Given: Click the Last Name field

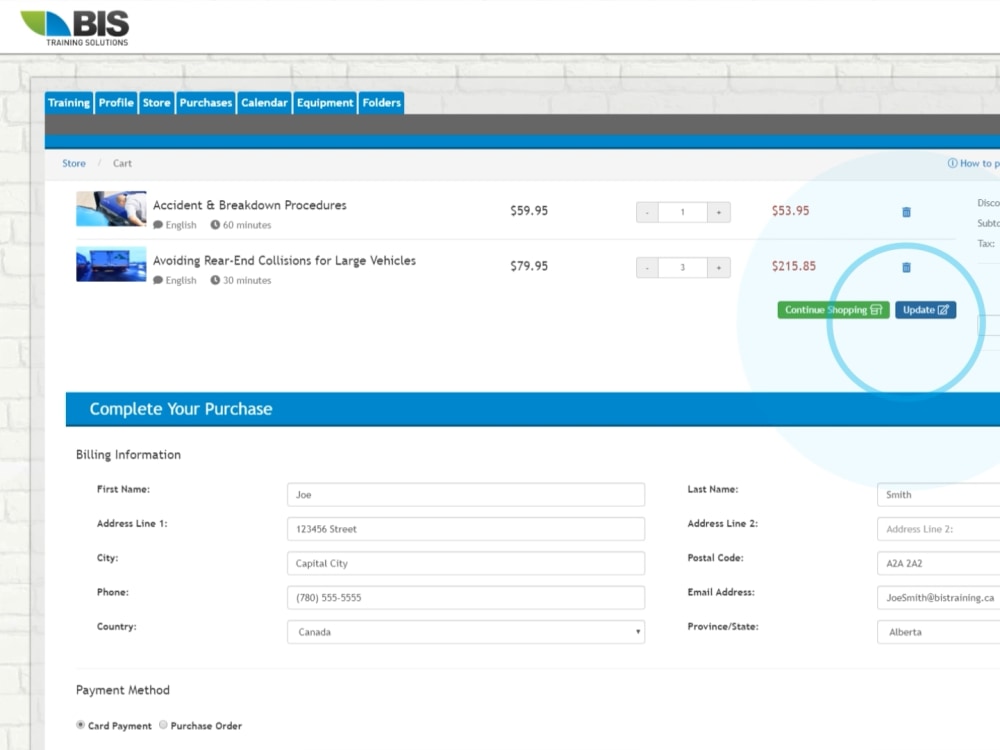Looking at the screenshot, I should coord(938,495).
